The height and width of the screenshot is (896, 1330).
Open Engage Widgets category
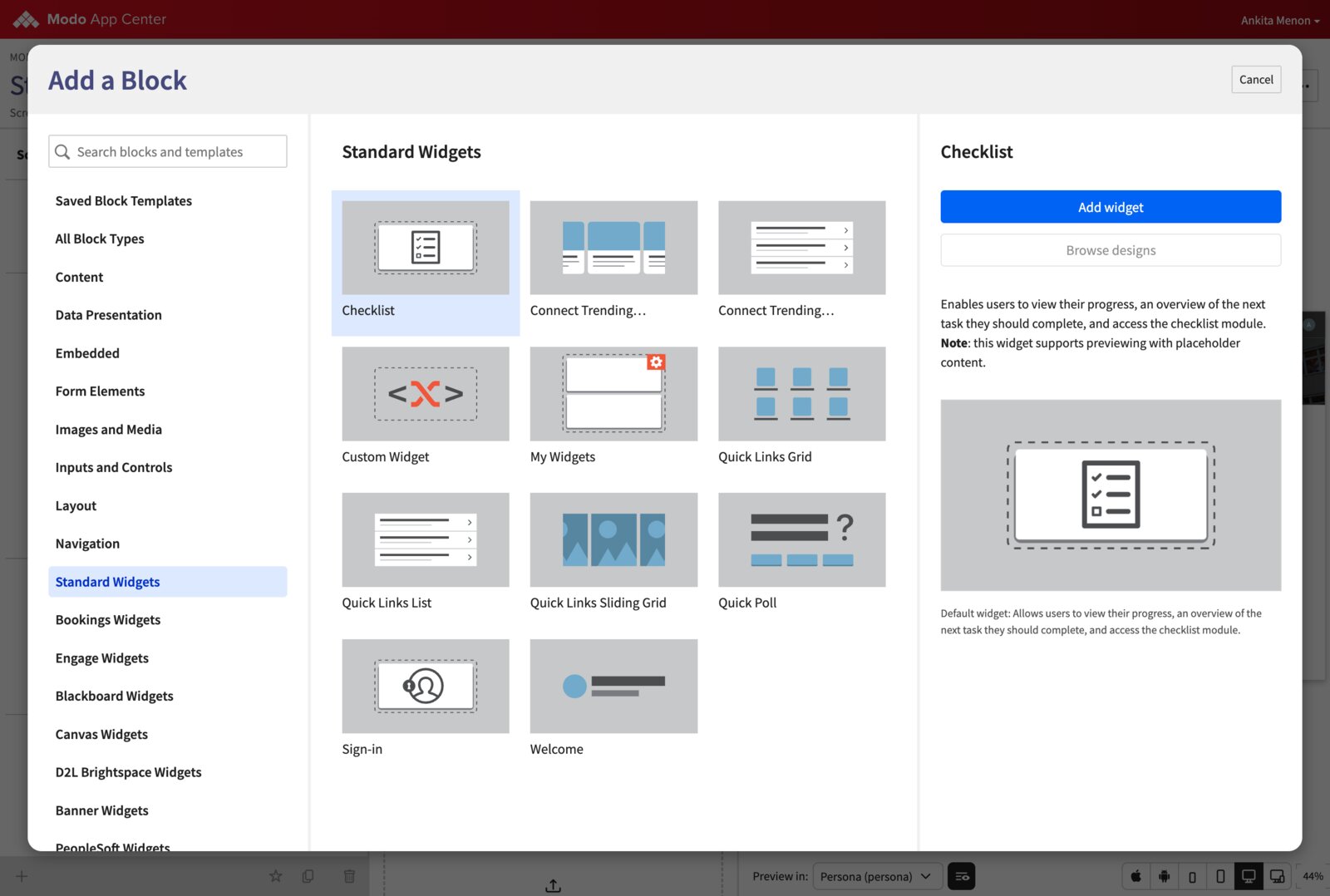click(x=168, y=658)
